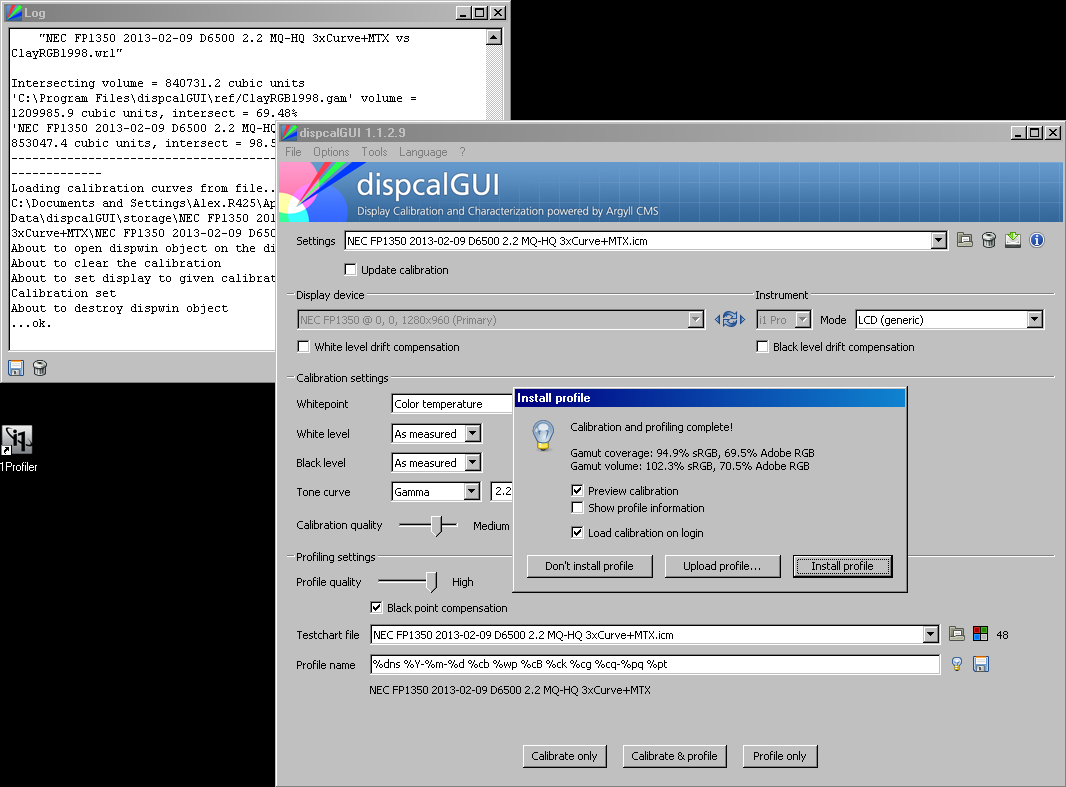Click the save log disk icon

coord(16,368)
